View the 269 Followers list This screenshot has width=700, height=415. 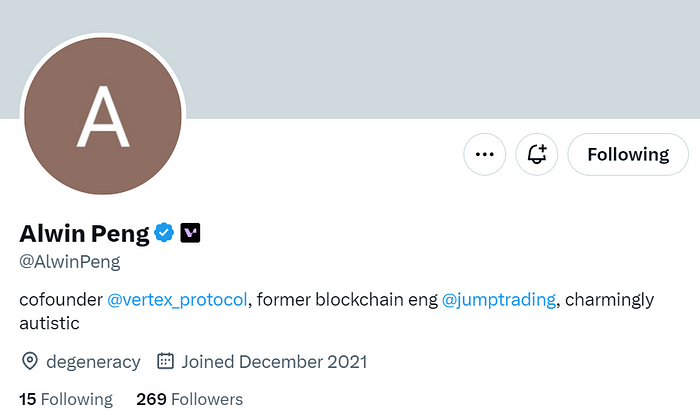click(189, 399)
